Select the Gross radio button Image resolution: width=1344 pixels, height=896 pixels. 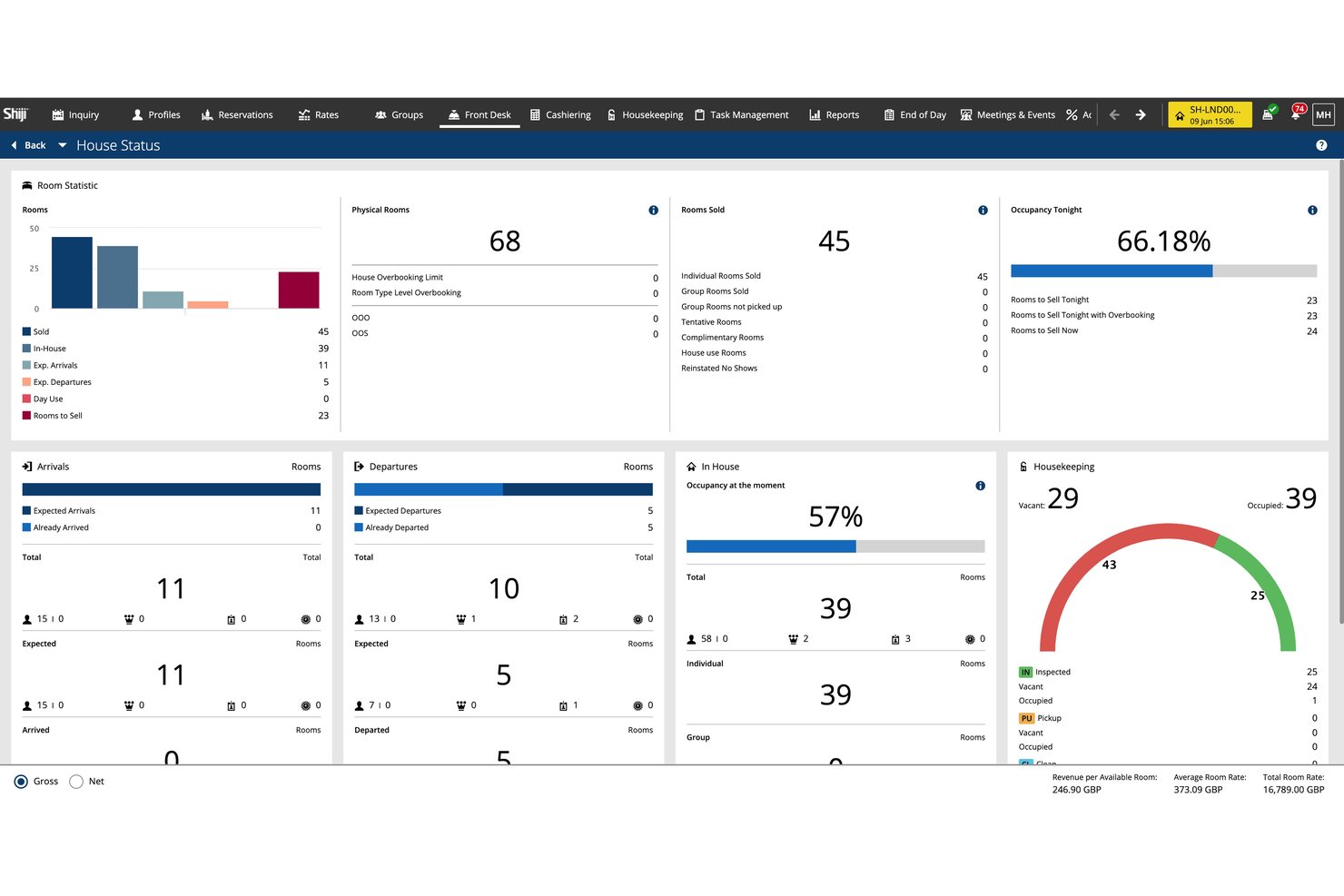click(x=21, y=782)
